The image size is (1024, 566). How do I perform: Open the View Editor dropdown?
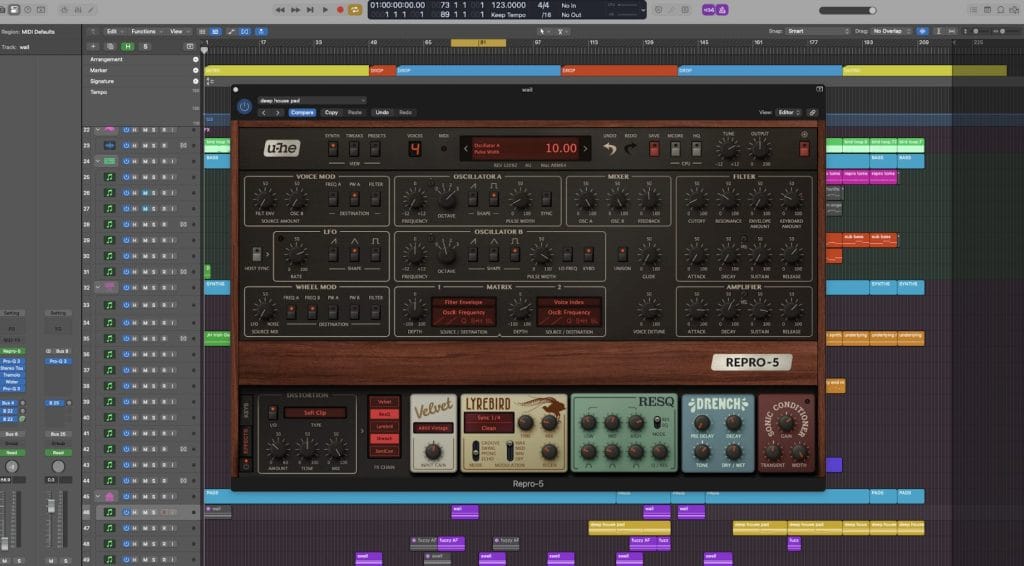(x=786, y=112)
